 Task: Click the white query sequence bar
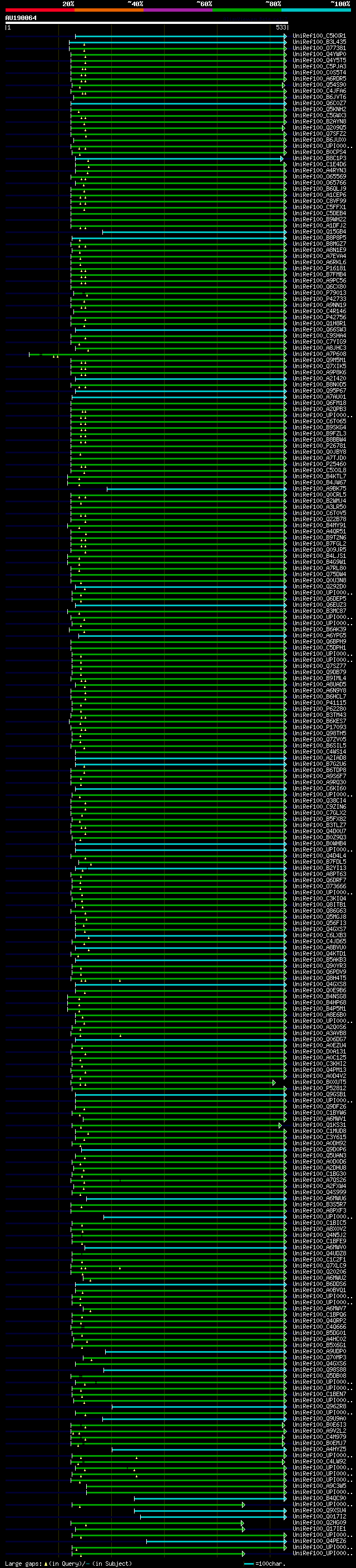tap(147, 22)
